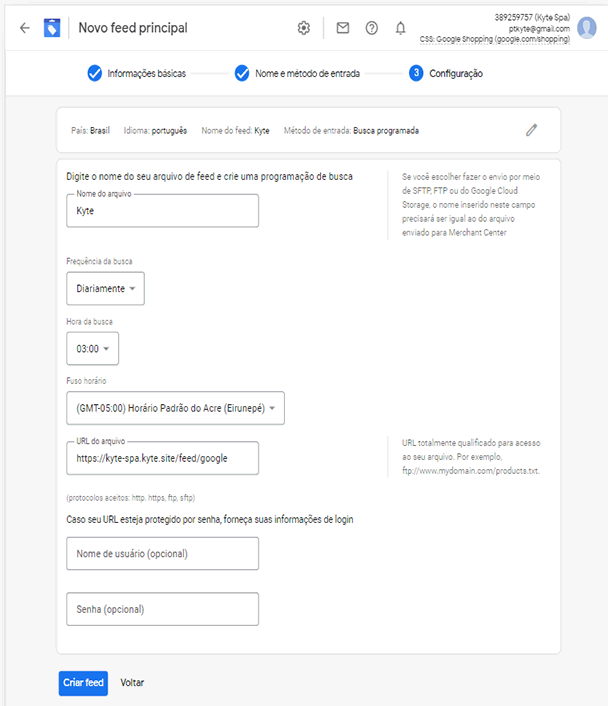The width and height of the screenshot is (608, 706).
Task: Click the CSS: Google Shopping text
Action: click(x=495, y=40)
